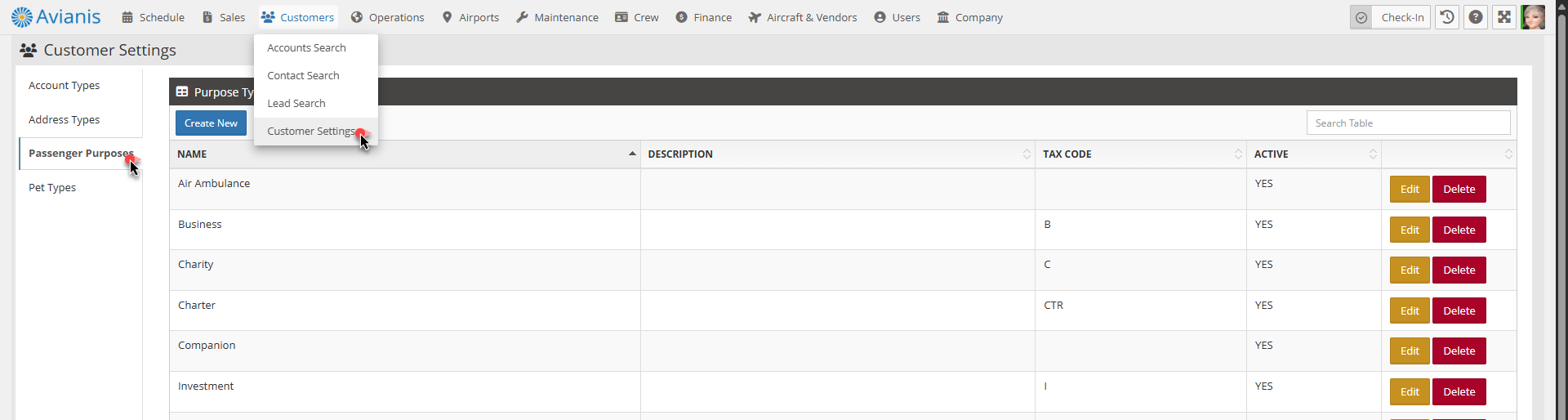
Task: Click the Search Table field
Action: tap(1408, 123)
